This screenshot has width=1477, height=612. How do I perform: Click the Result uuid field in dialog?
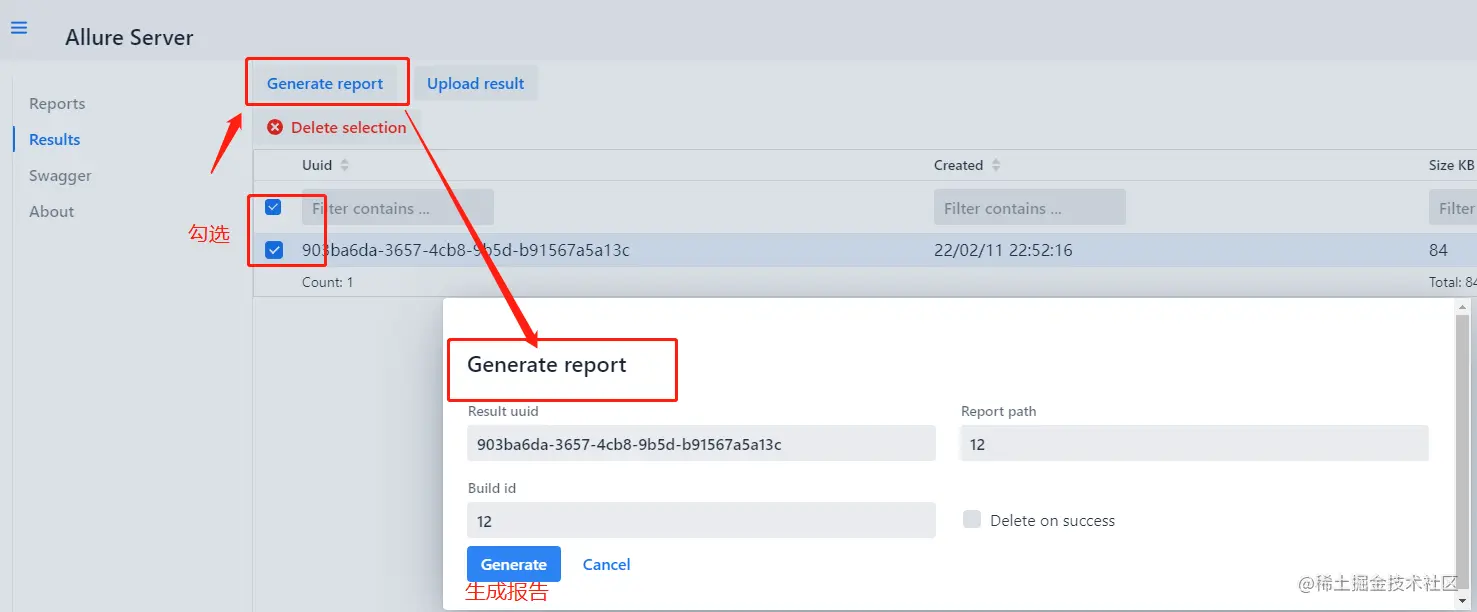(701, 443)
